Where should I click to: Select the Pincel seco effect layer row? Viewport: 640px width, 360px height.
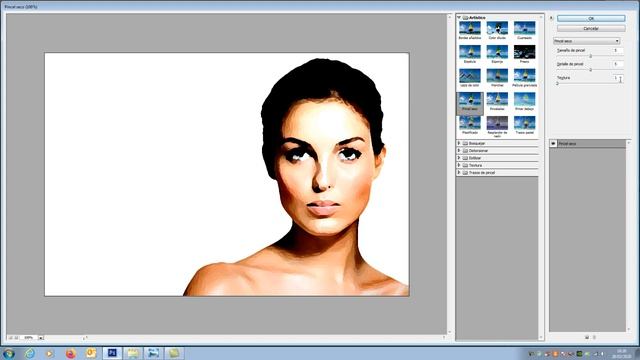tap(587, 144)
